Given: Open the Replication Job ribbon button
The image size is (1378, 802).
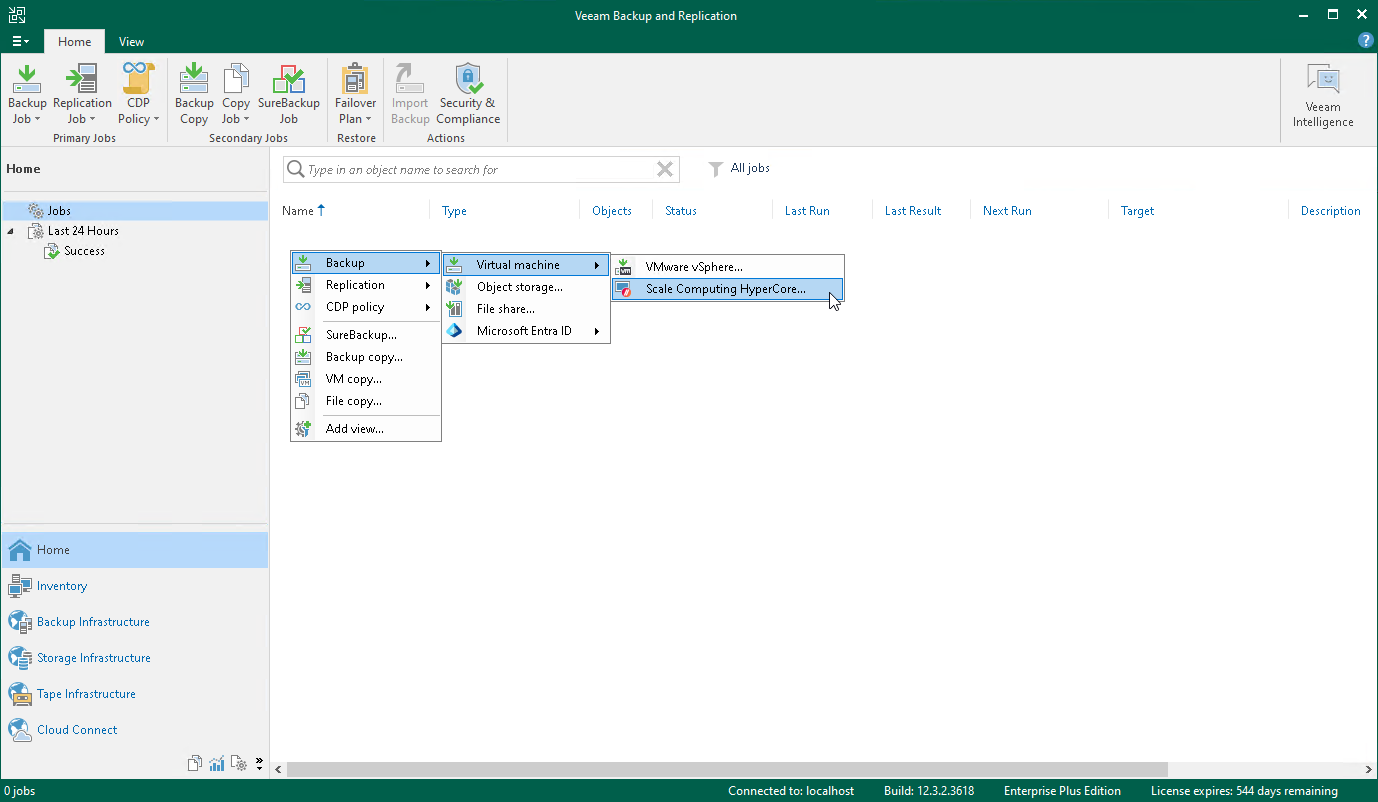Looking at the screenshot, I should click(82, 94).
